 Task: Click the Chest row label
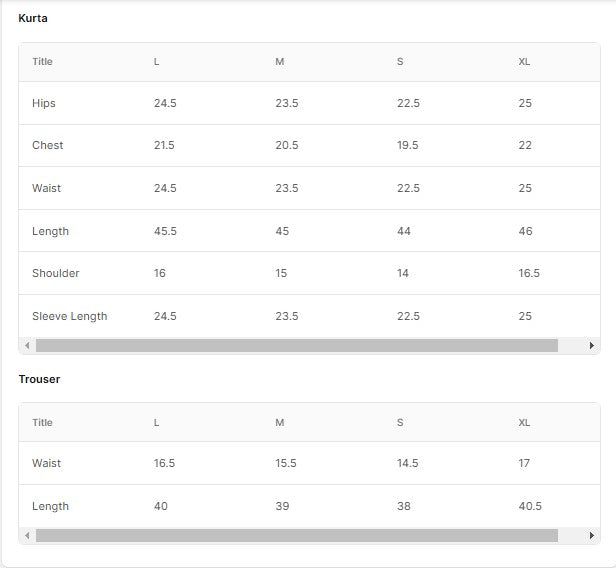47,145
